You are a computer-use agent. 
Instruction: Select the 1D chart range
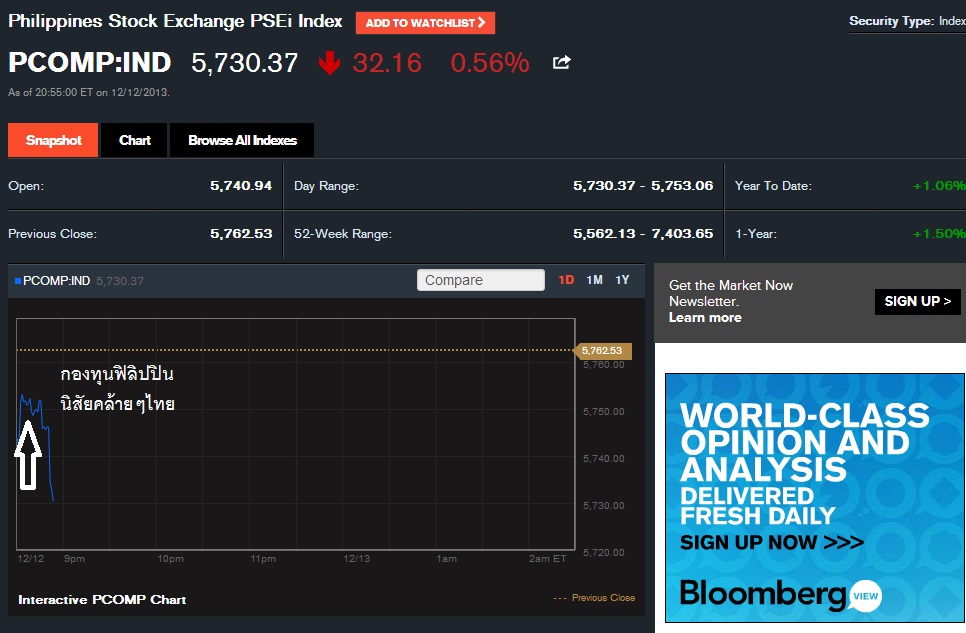tap(566, 280)
